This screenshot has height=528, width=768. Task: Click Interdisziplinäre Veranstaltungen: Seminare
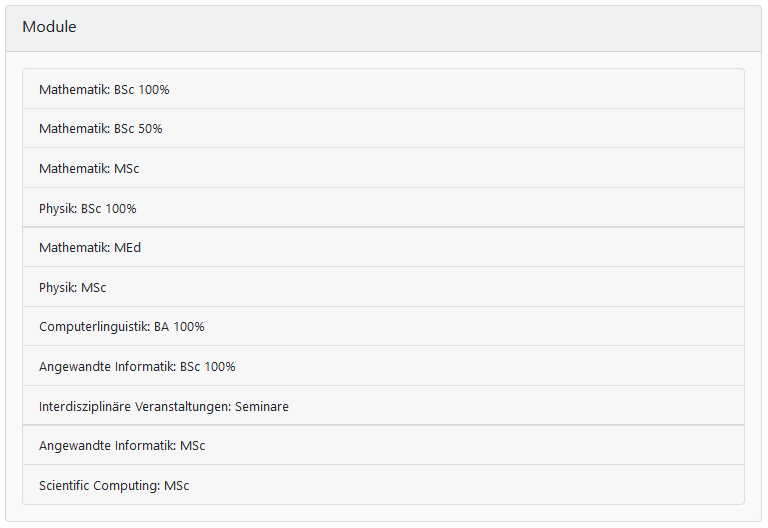coord(164,407)
